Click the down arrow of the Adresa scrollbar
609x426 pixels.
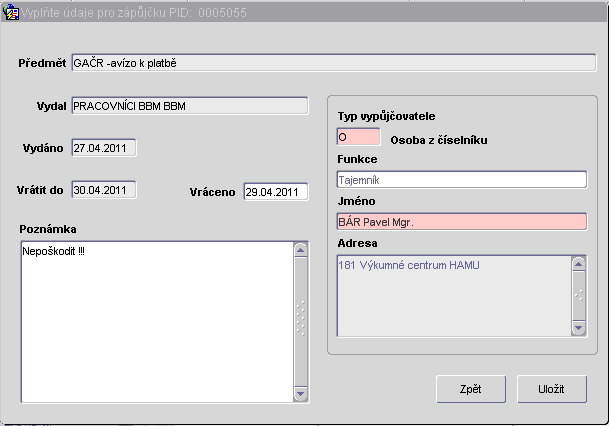coord(578,328)
